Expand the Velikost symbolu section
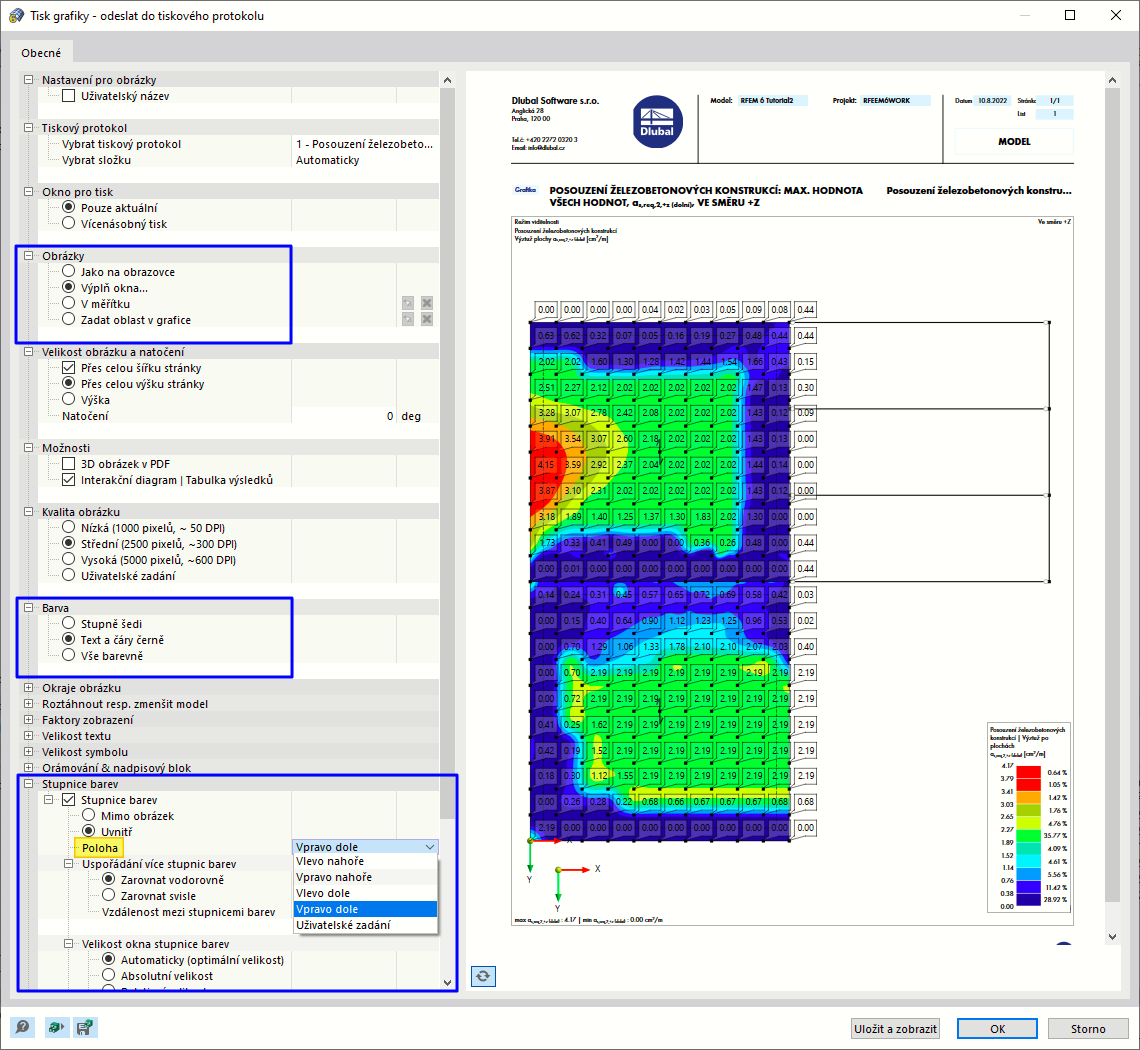The width and height of the screenshot is (1140, 1050). point(28,751)
